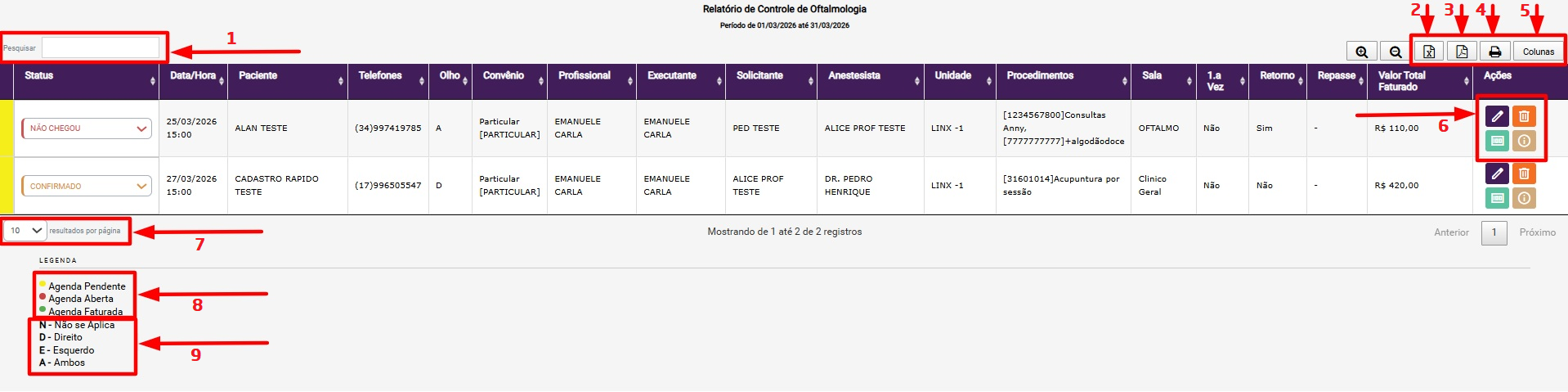Click the zoom in magnifier button
Viewport: 1568px width, 392px height.
1361,52
